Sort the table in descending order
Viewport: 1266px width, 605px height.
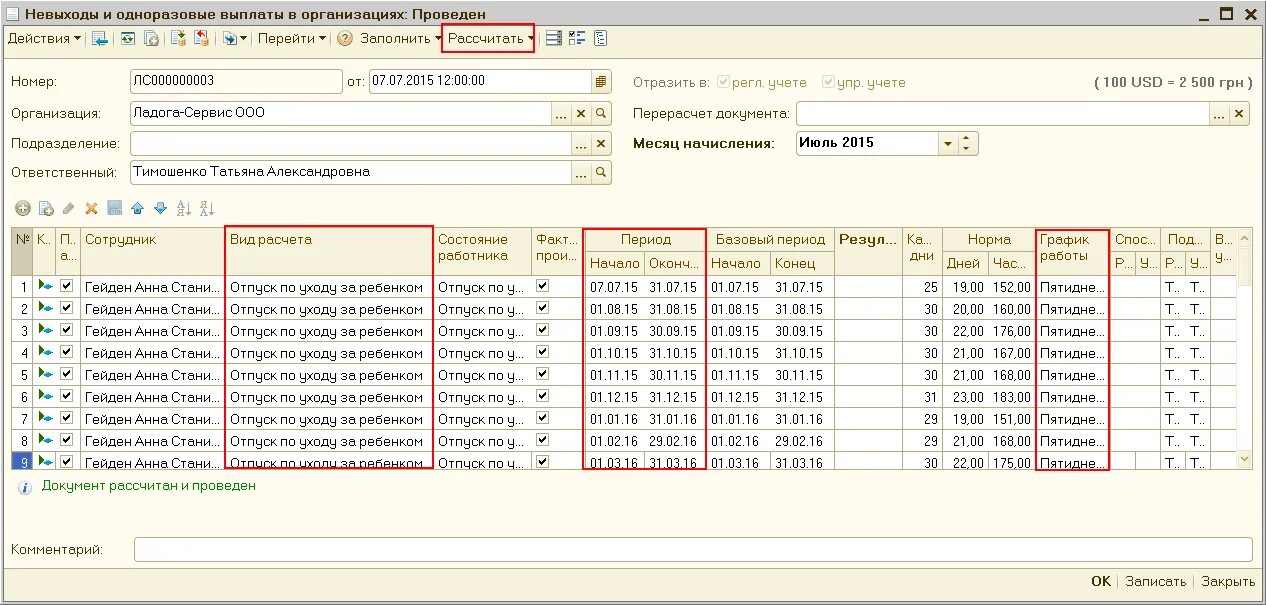click(207, 208)
